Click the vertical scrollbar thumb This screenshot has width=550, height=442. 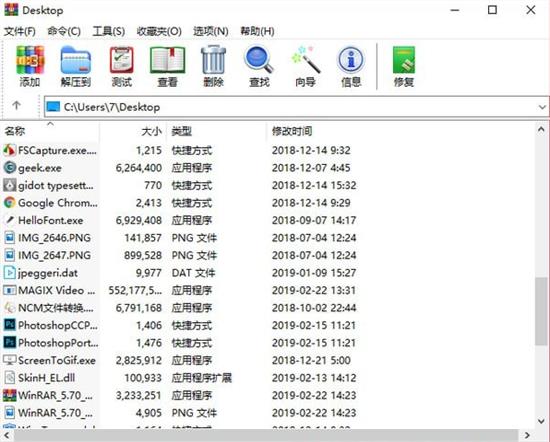tap(542, 311)
